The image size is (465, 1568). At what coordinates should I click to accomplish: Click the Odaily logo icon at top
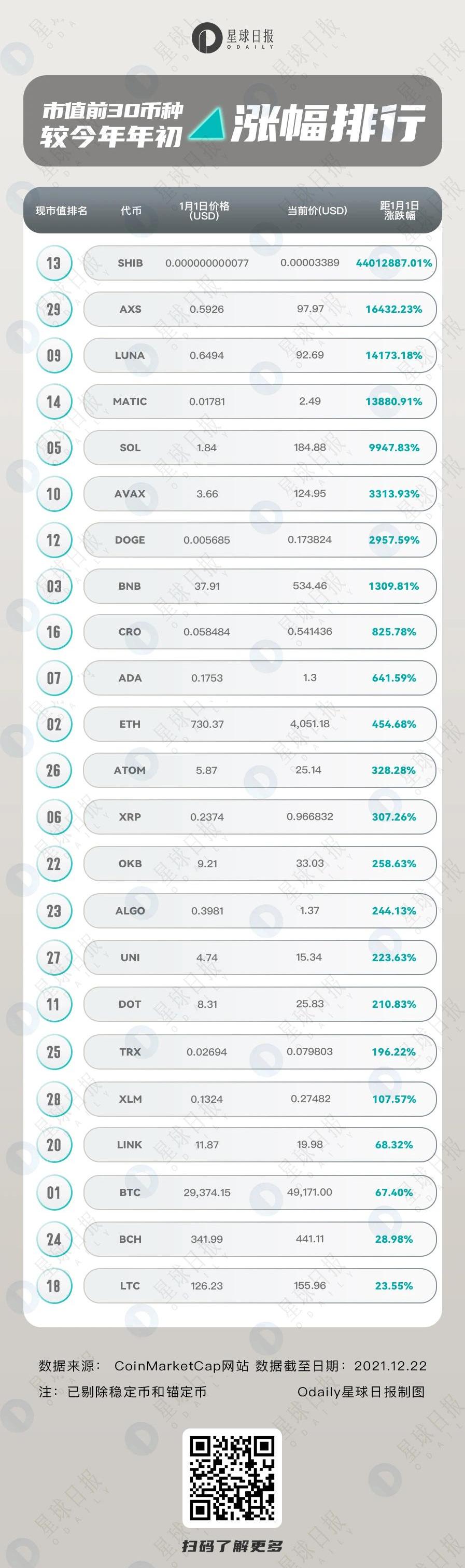[x=206, y=38]
